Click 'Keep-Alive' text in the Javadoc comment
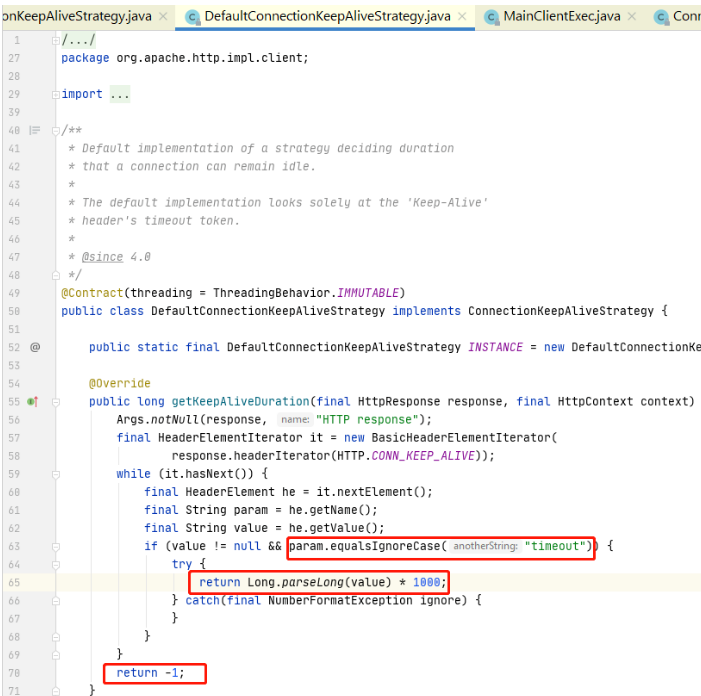 [x=447, y=203]
